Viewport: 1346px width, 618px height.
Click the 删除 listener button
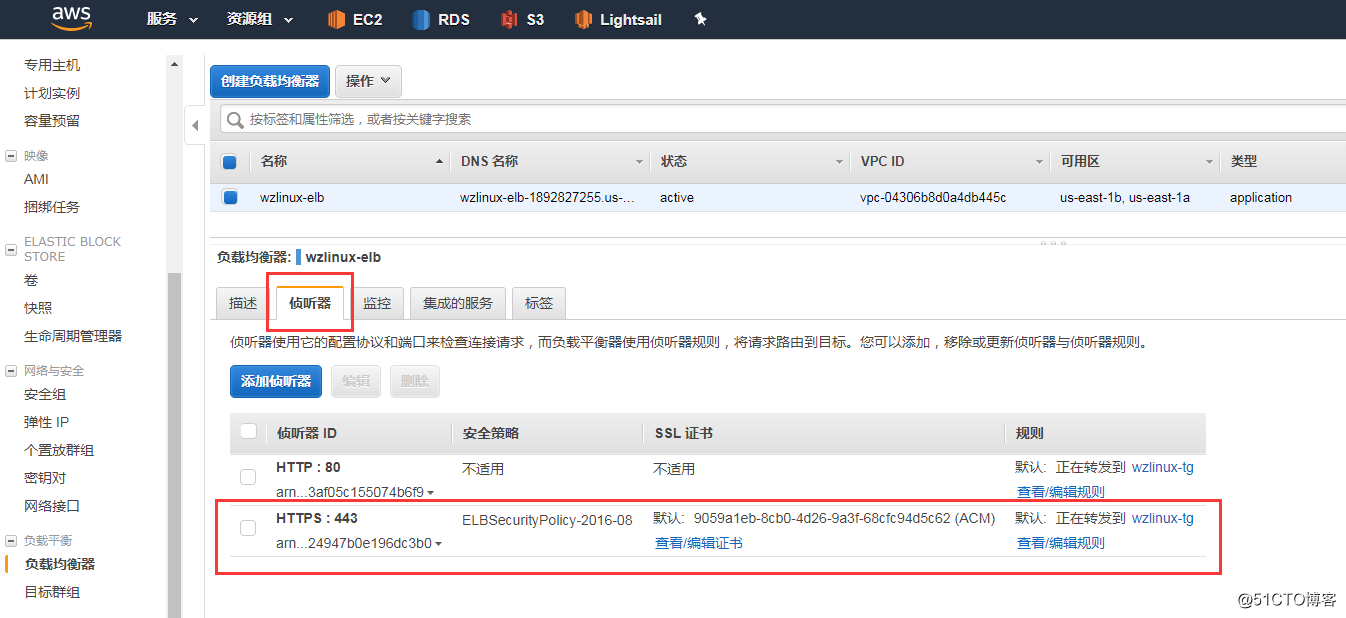[x=415, y=381]
